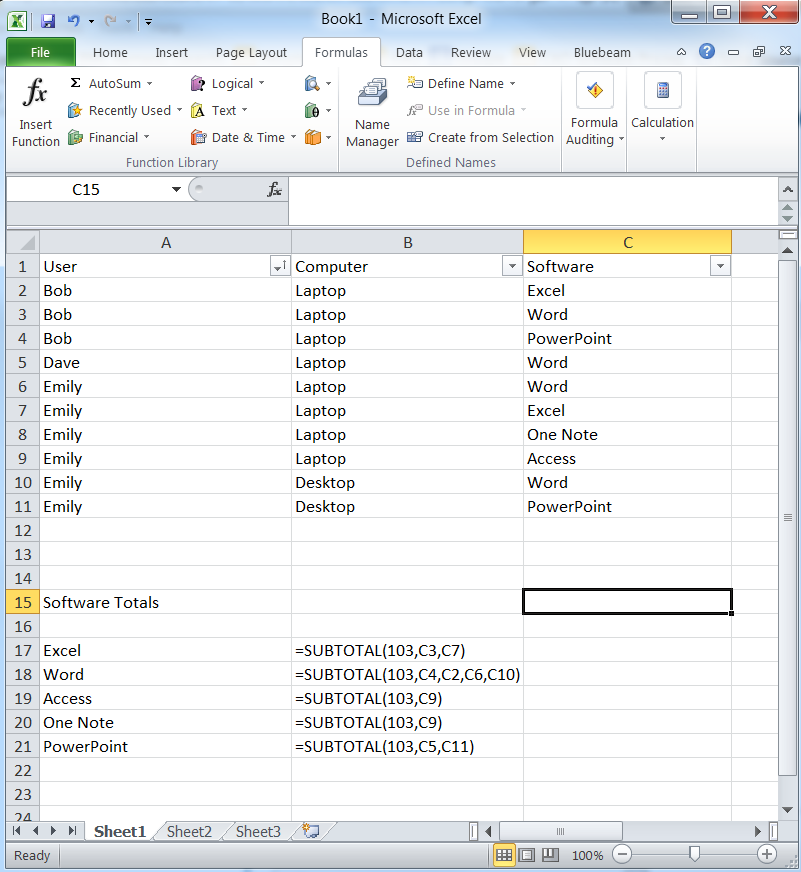Click the horizontal scrollbar thumb
The height and width of the screenshot is (872, 801).
(x=561, y=831)
